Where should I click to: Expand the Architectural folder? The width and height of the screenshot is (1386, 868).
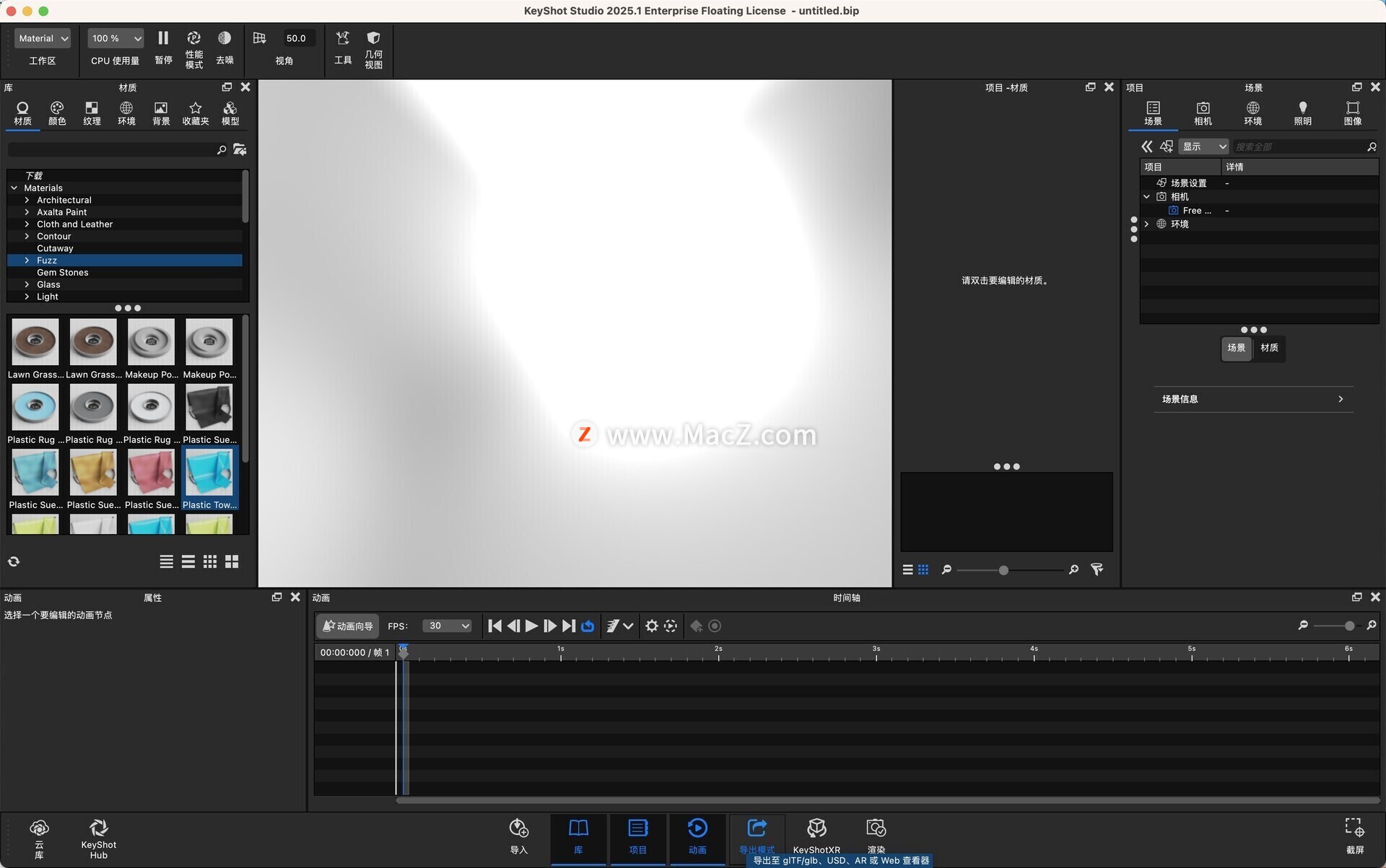(x=27, y=200)
